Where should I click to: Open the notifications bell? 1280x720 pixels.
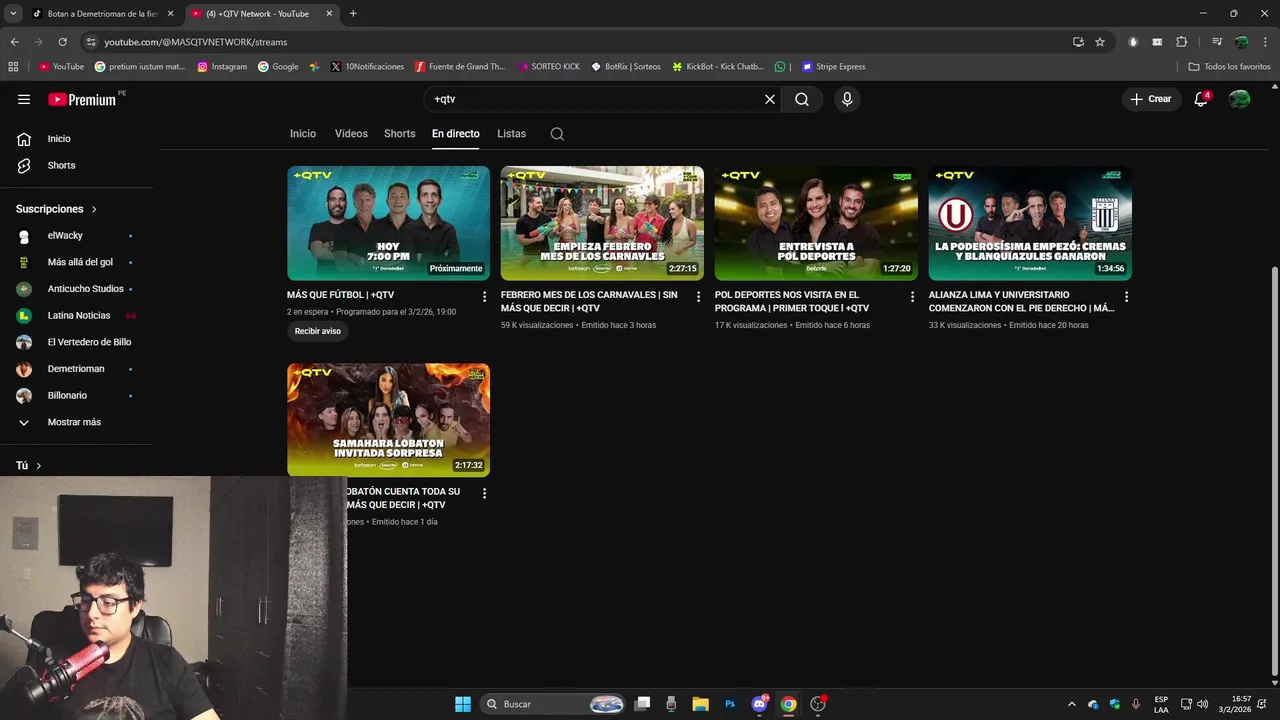pyautogui.click(x=1202, y=99)
